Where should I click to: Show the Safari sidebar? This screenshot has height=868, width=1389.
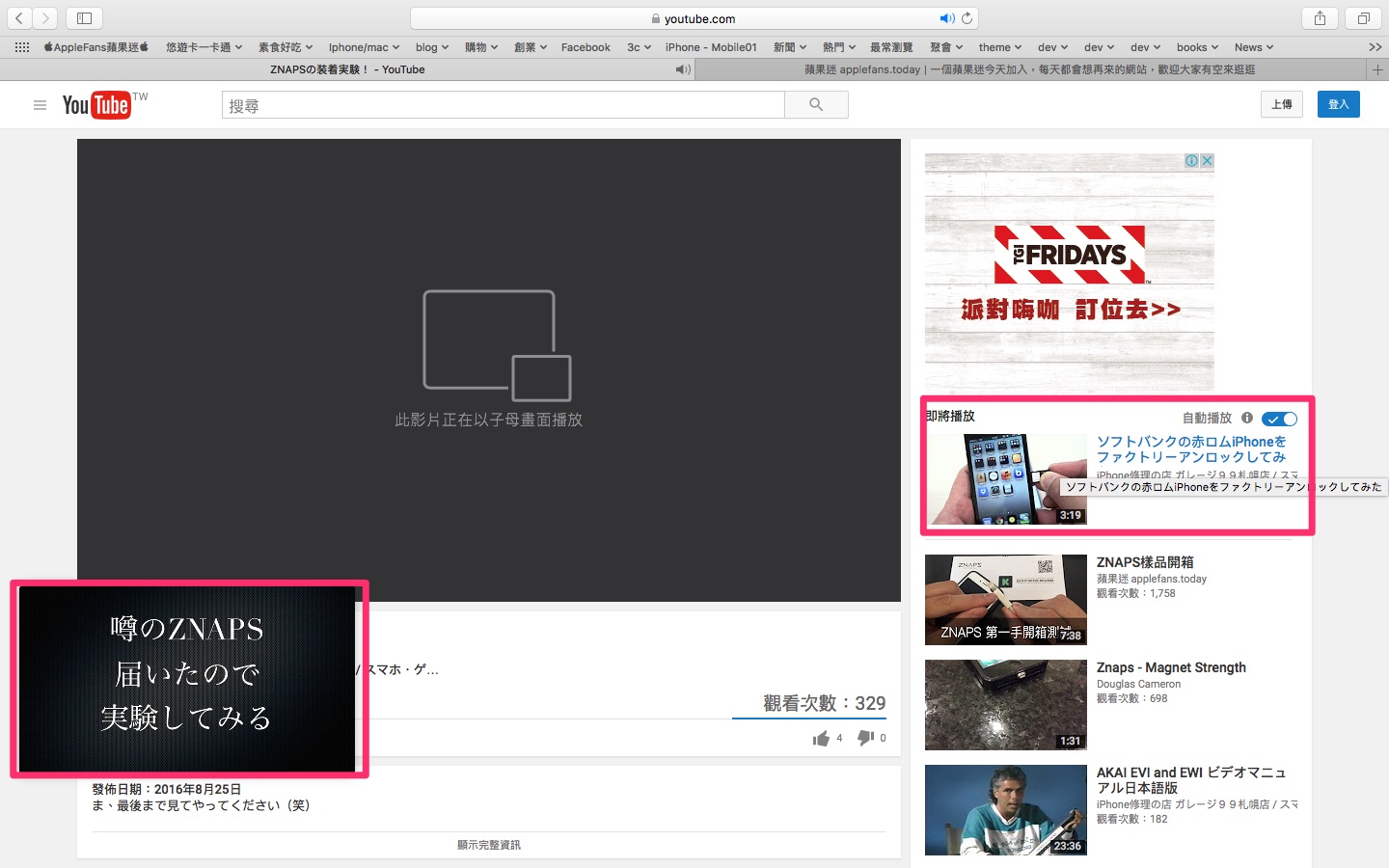point(84,18)
